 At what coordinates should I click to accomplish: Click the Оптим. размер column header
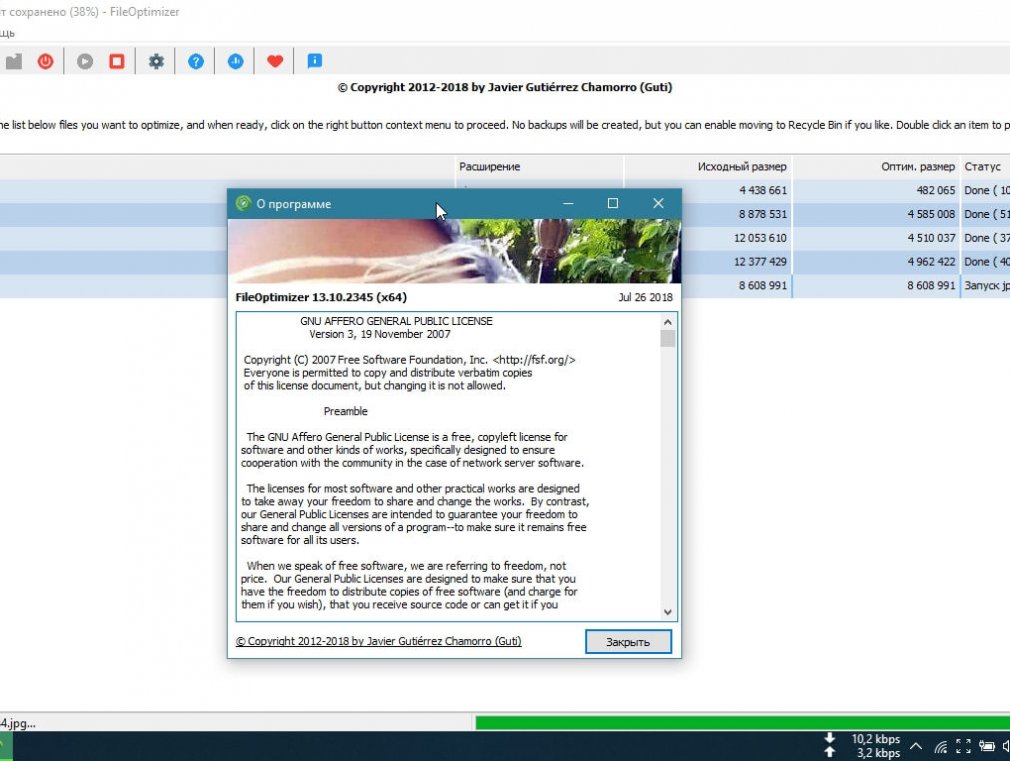(875, 167)
